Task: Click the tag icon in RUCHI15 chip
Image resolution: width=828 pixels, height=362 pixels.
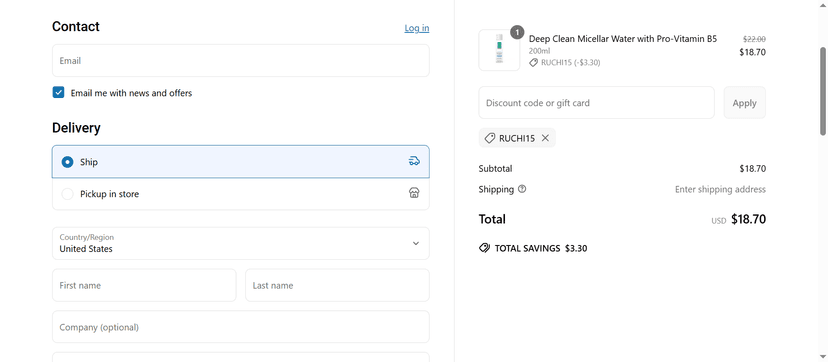Action: [x=490, y=138]
